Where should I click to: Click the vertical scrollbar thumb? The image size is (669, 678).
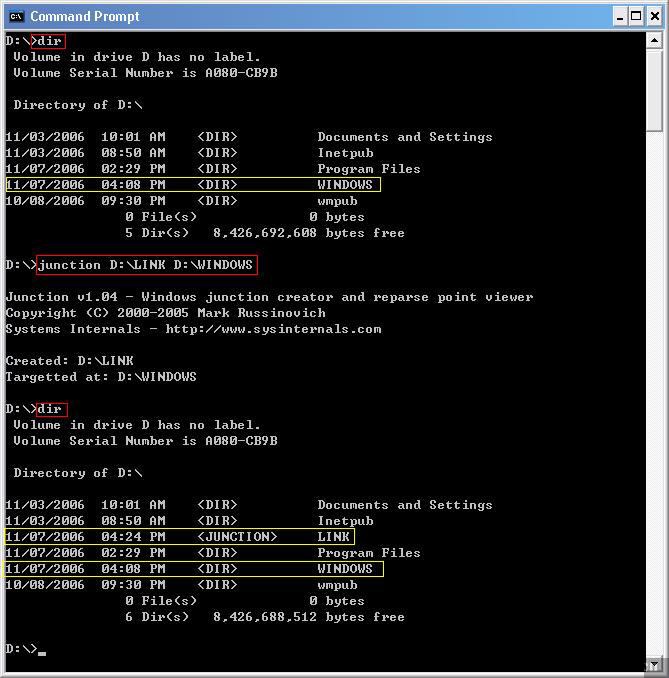pyautogui.click(x=655, y=90)
